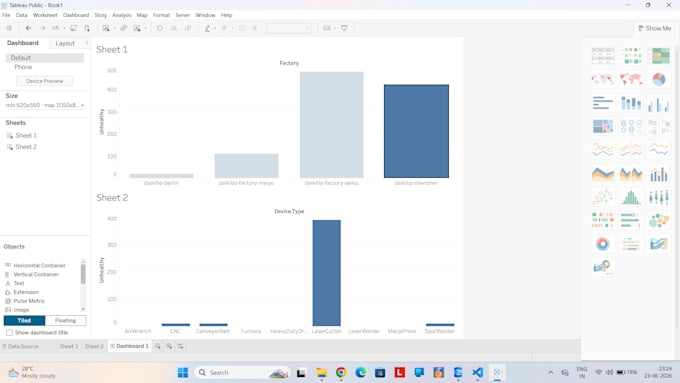Click the Save icon in toolbar
This screenshot has width=680, height=383.
73,28
